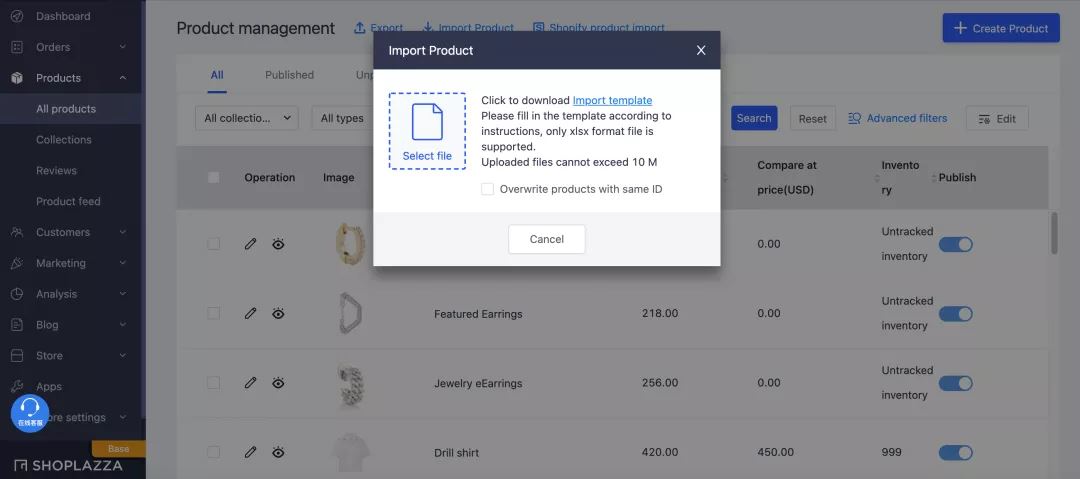Click the product list vertical scrollbar
Image resolution: width=1080 pixels, height=479 pixels.
1054,234
